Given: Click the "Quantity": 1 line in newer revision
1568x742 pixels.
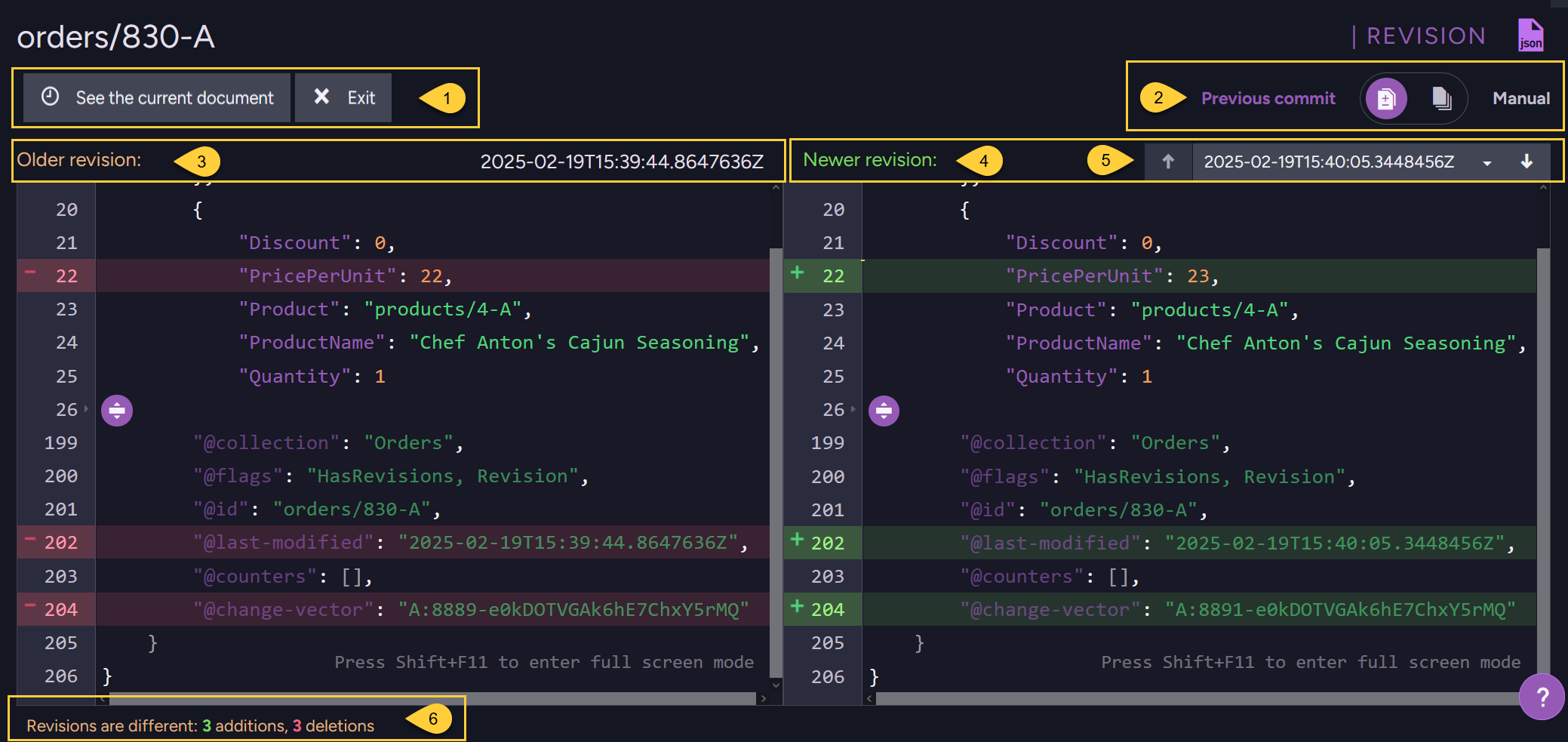Looking at the screenshot, I should click(1079, 377).
